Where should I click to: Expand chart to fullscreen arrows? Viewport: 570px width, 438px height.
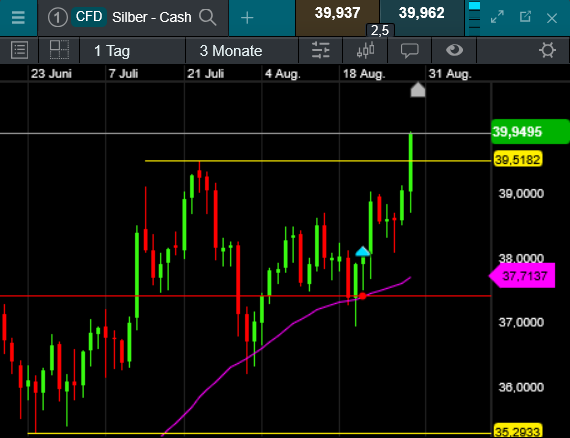(497, 17)
